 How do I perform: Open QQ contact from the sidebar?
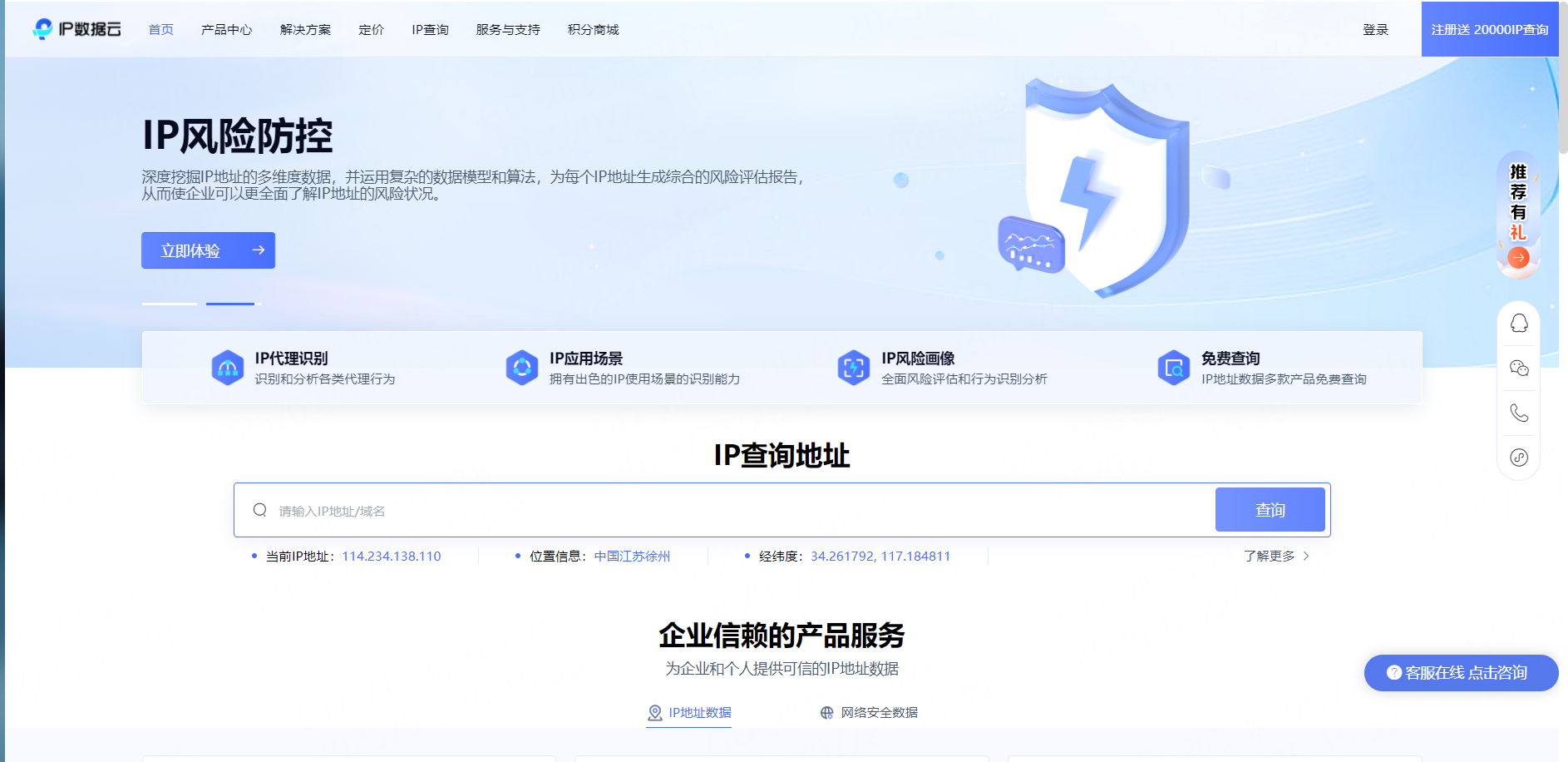pyautogui.click(x=1518, y=323)
